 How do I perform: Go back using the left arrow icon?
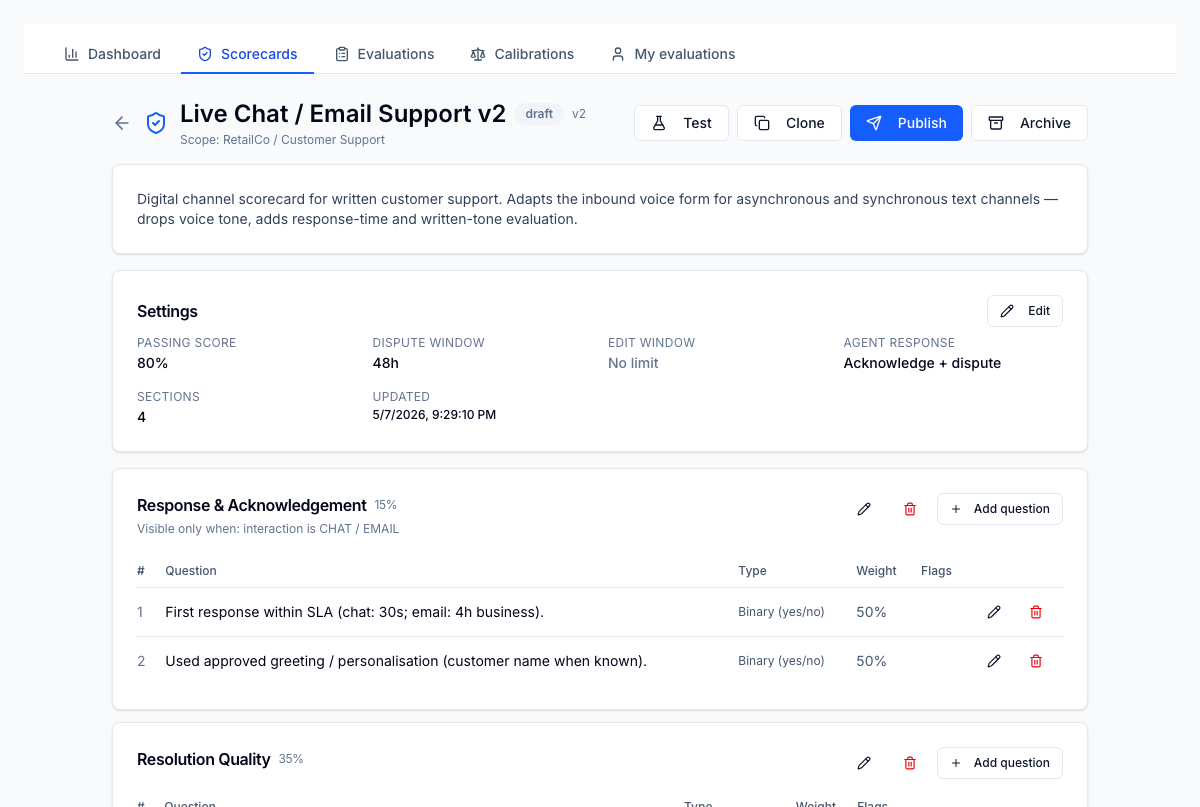122,123
